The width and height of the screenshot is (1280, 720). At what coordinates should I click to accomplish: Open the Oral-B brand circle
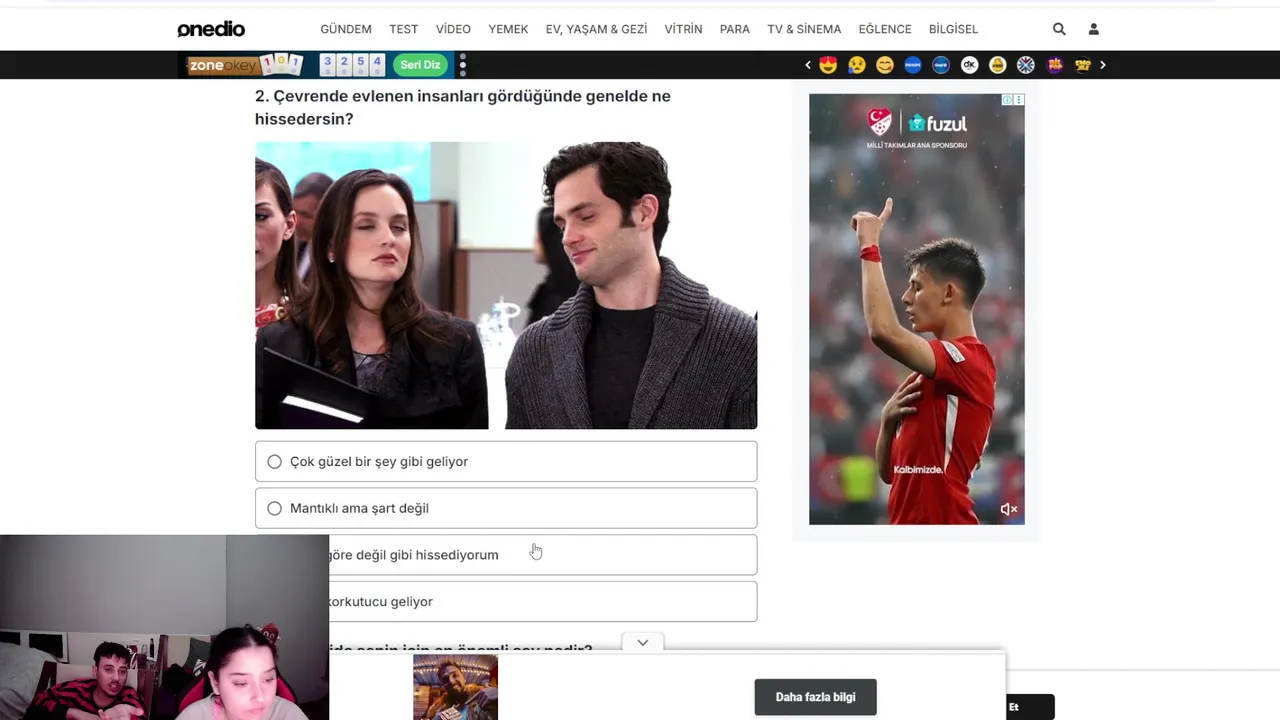(940, 65)
